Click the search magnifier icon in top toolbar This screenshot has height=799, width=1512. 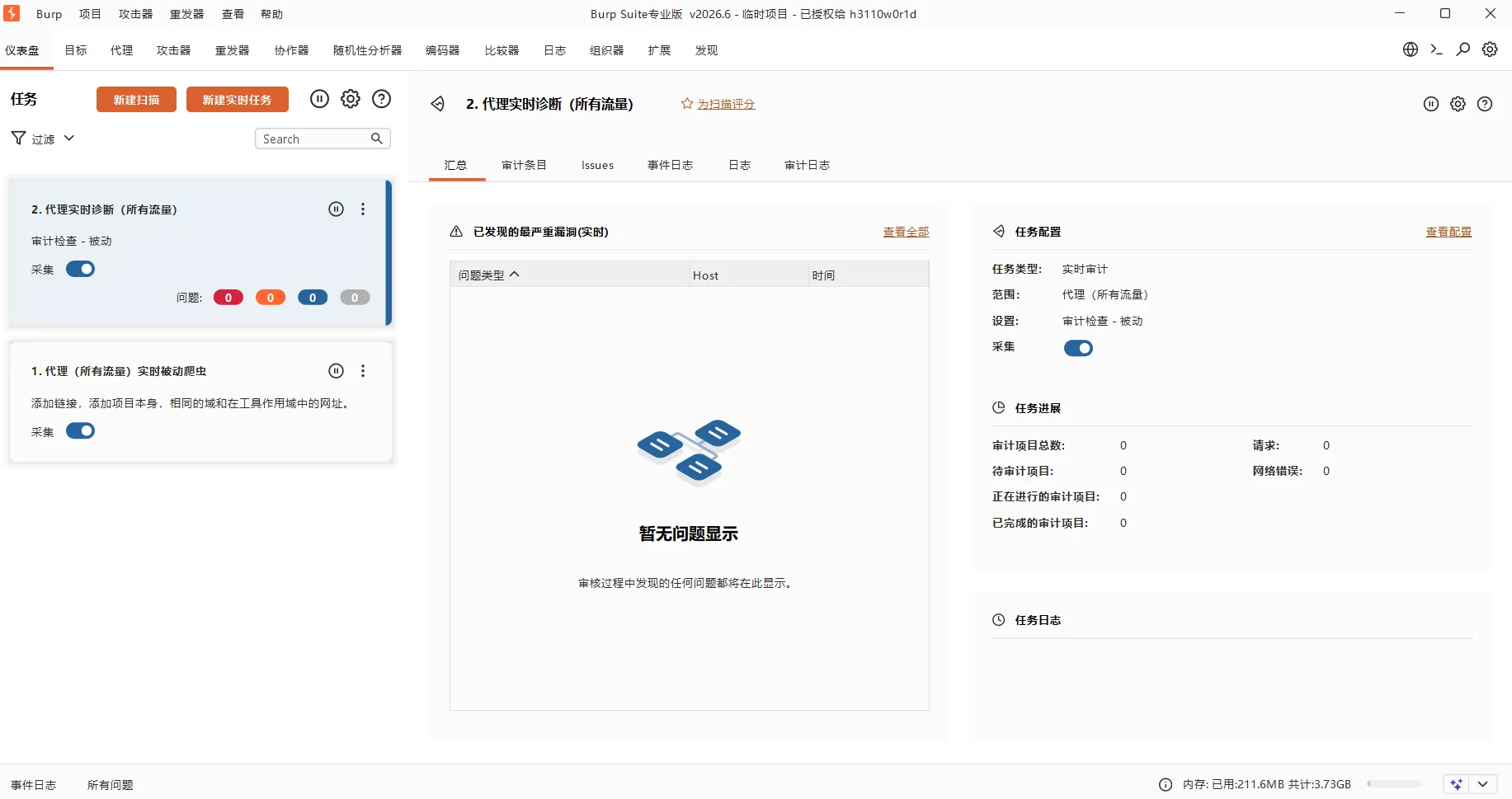click(x=1463, y=49)
